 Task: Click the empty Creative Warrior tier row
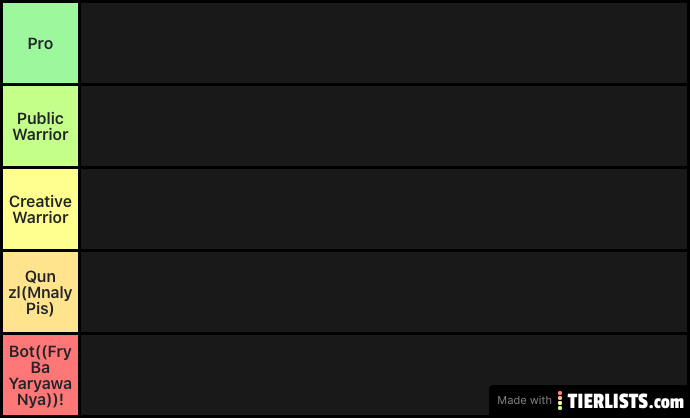click(x=384, y=209)
